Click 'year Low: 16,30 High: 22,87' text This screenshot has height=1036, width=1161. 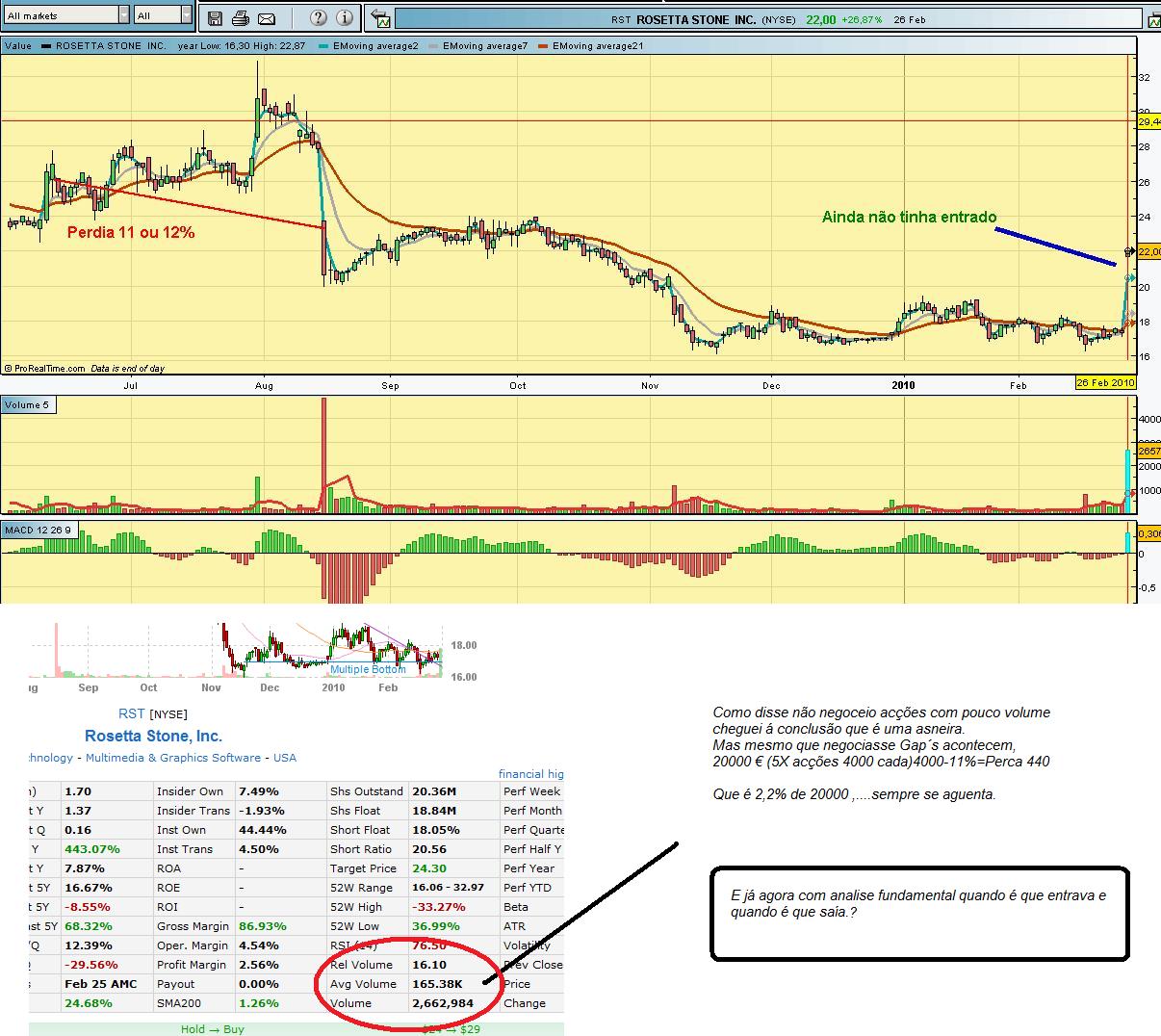point(242,45)
